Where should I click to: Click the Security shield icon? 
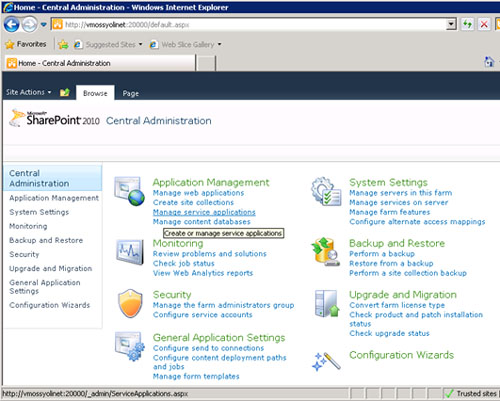[x=130, y=303]
